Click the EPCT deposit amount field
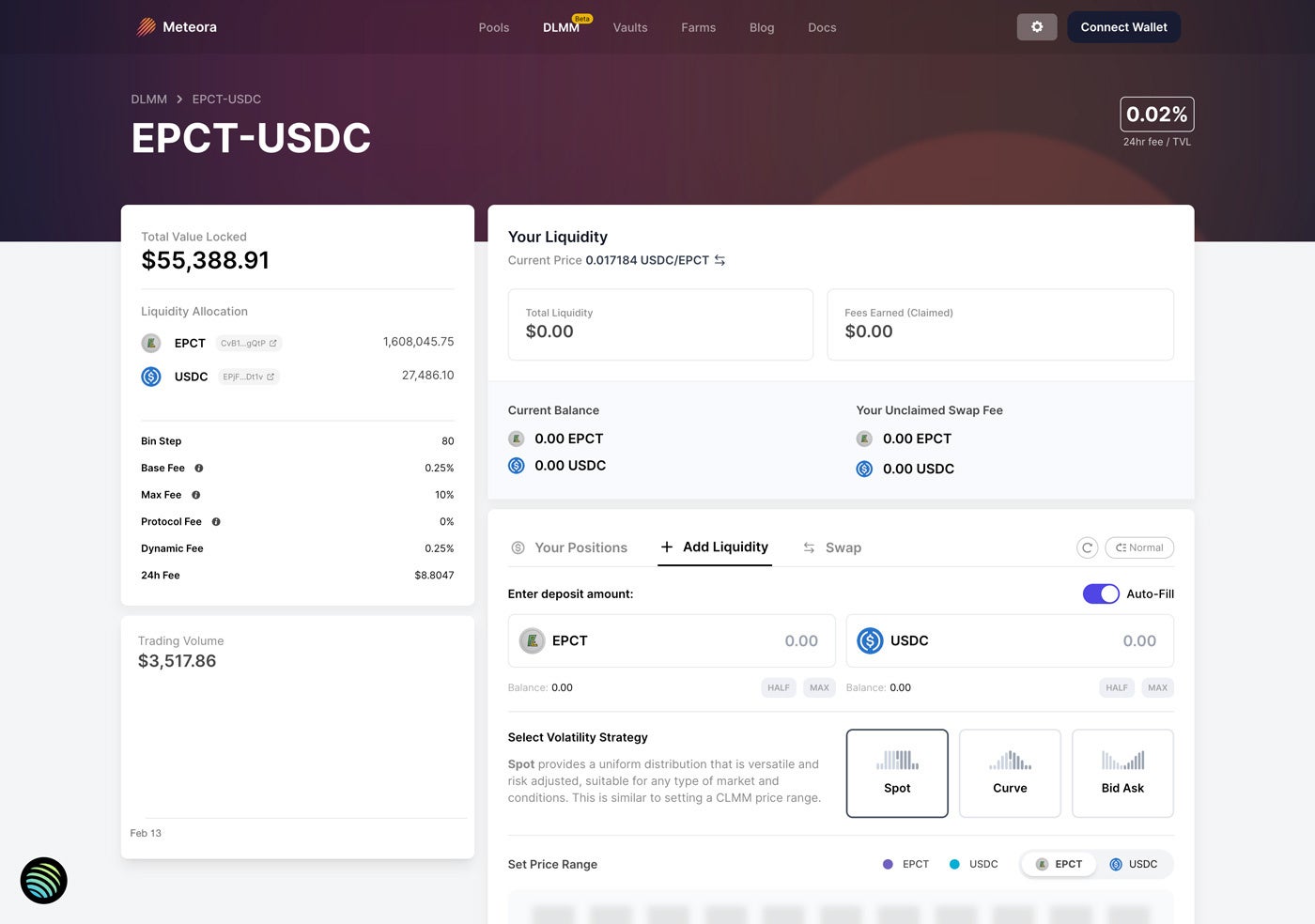This screenshot has width=1315, height=924. [672, 640]
